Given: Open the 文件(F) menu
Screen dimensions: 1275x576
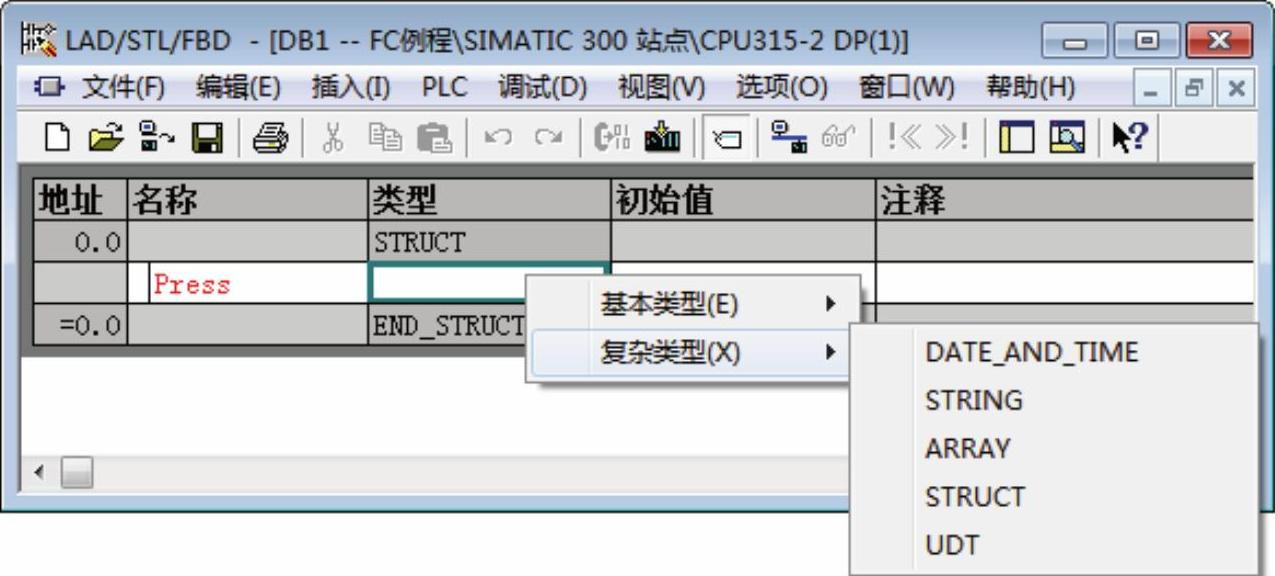Looking at the screenshot, I should click(124, 88).
